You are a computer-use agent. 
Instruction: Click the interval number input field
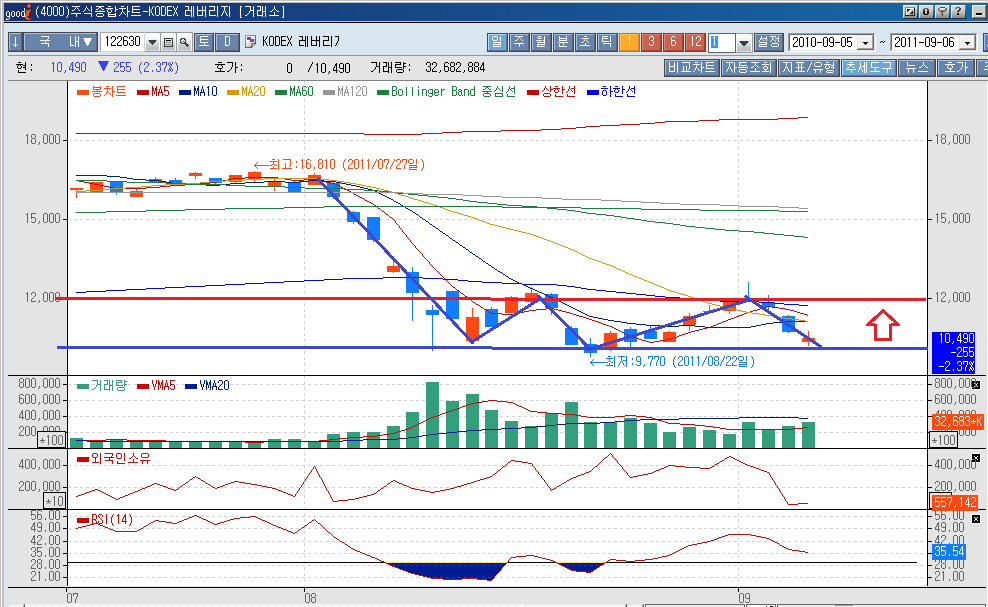click(721, 42)
